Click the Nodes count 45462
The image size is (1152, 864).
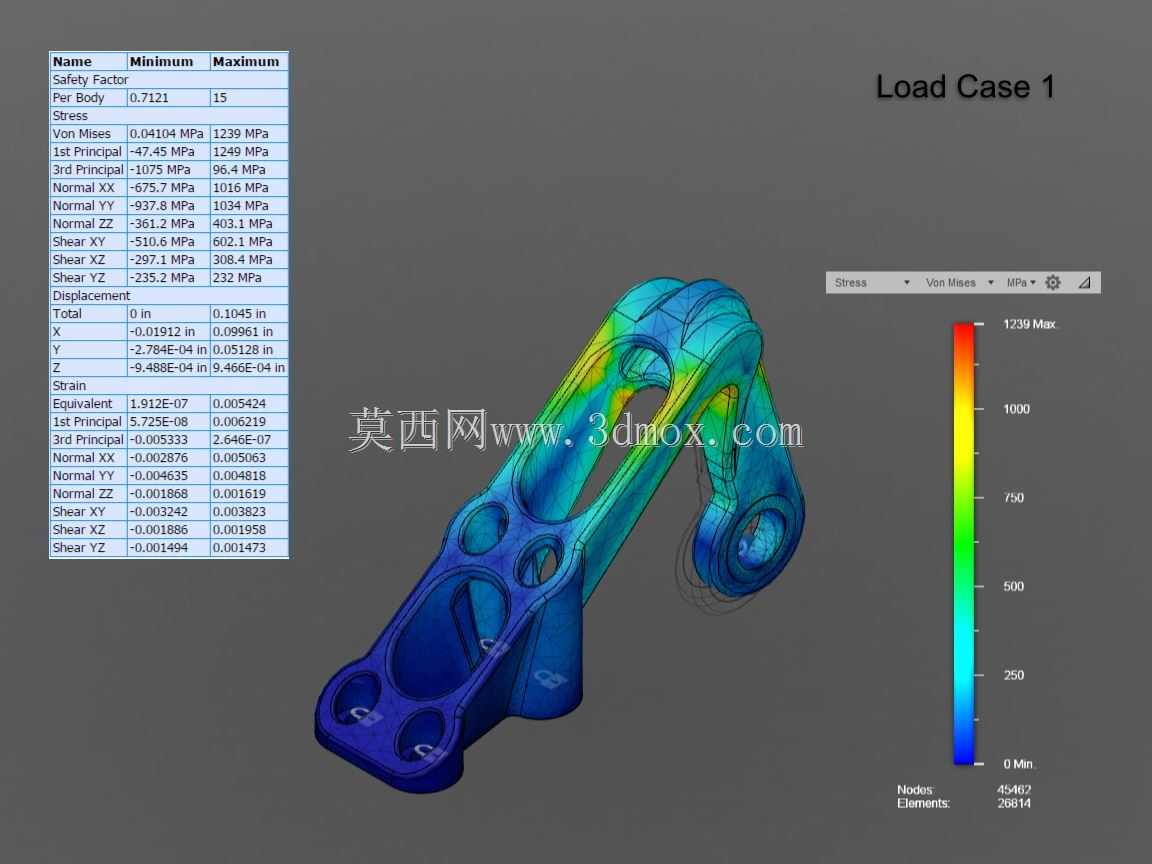(x=1014, y=790)
